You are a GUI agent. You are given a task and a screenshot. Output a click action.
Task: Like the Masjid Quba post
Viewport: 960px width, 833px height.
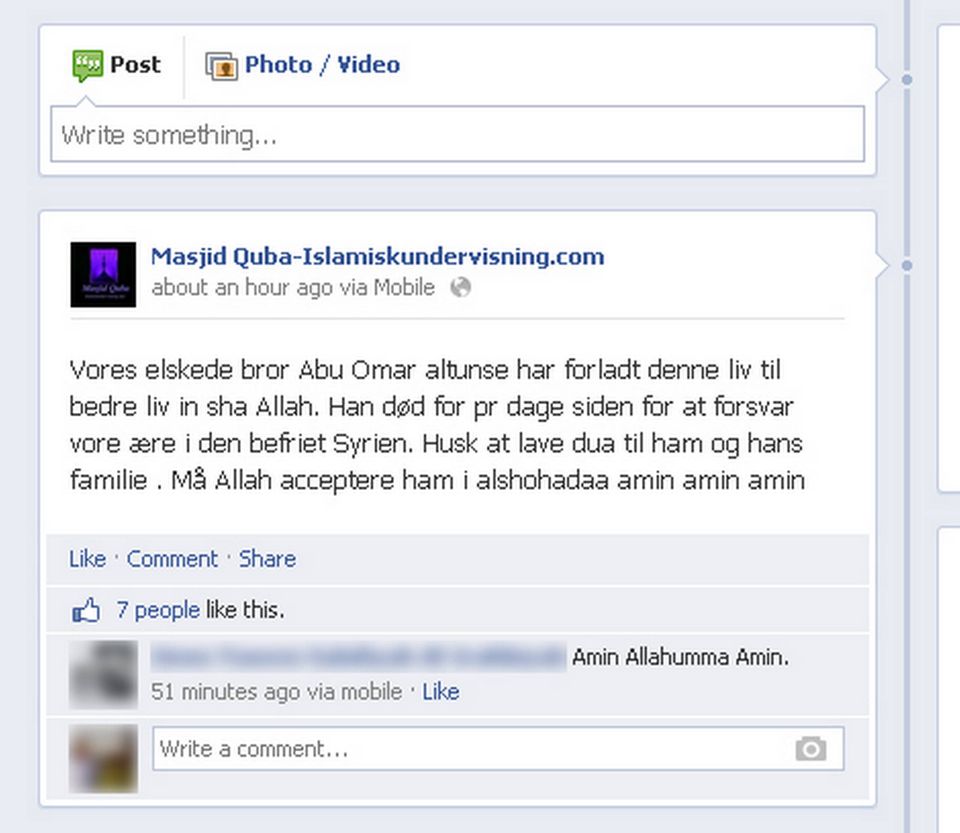[x=87, y=559]
